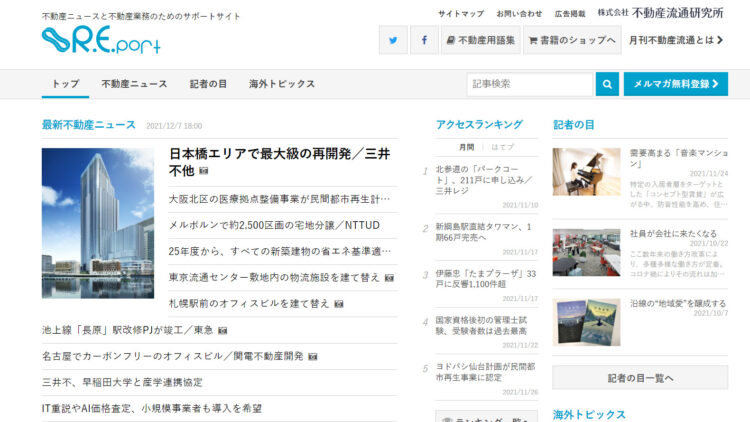This screenshot has width=750, height=422.
Task: Click the R.E.port site logo
Action: pos(101,40)
